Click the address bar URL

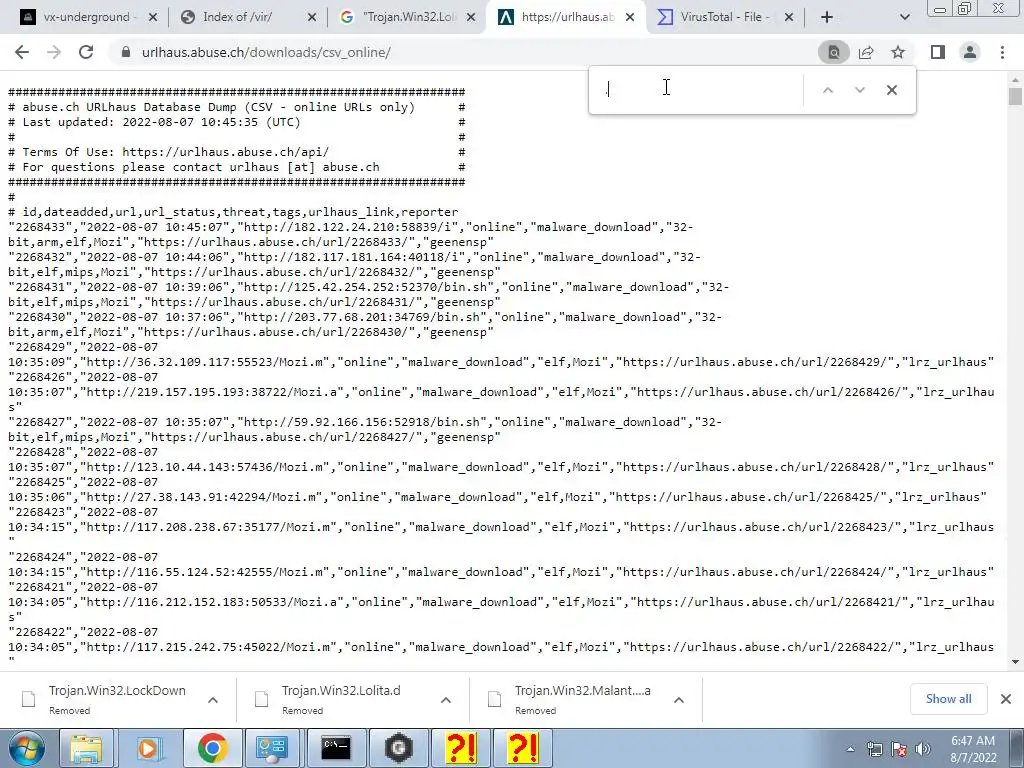pos(266,52)
